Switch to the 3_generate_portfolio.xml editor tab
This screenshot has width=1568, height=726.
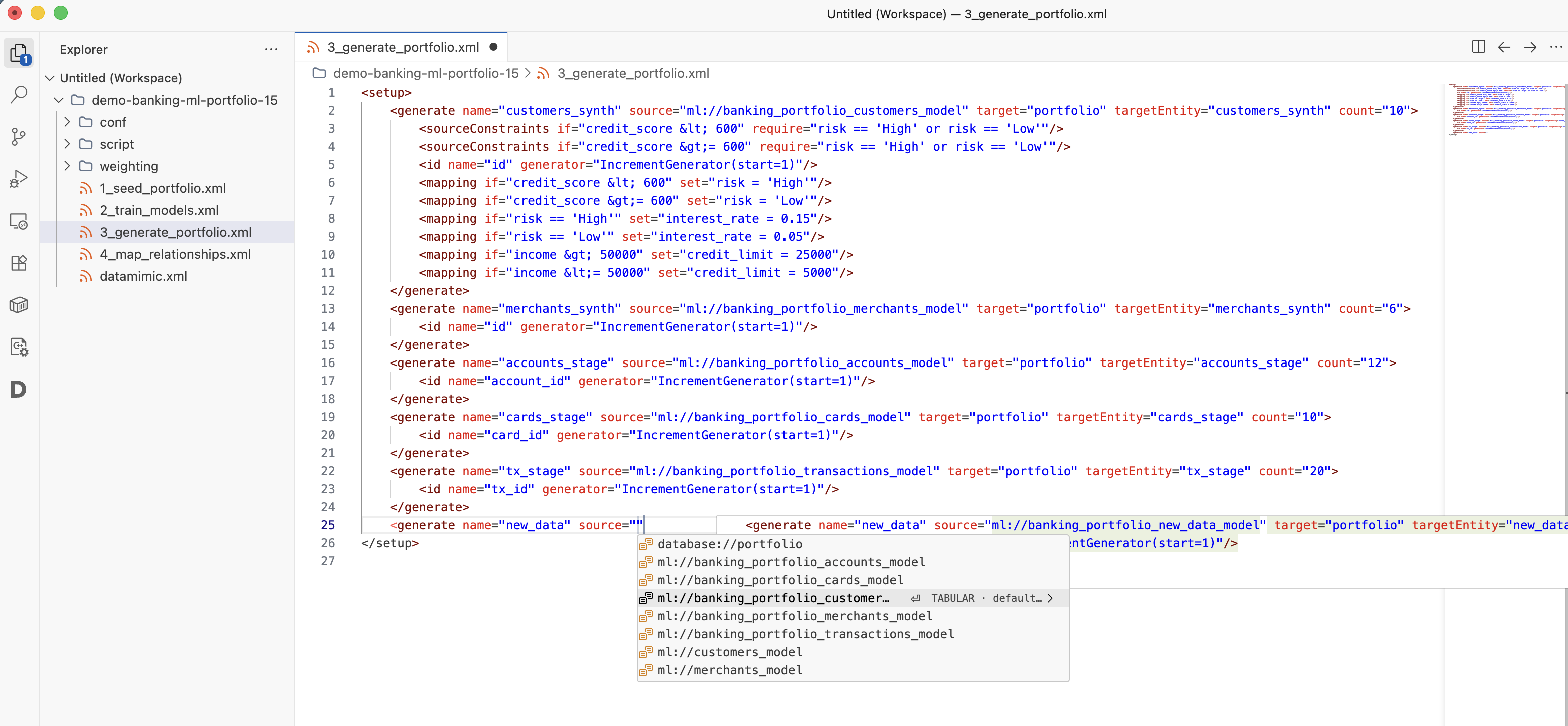click(402, 47)
